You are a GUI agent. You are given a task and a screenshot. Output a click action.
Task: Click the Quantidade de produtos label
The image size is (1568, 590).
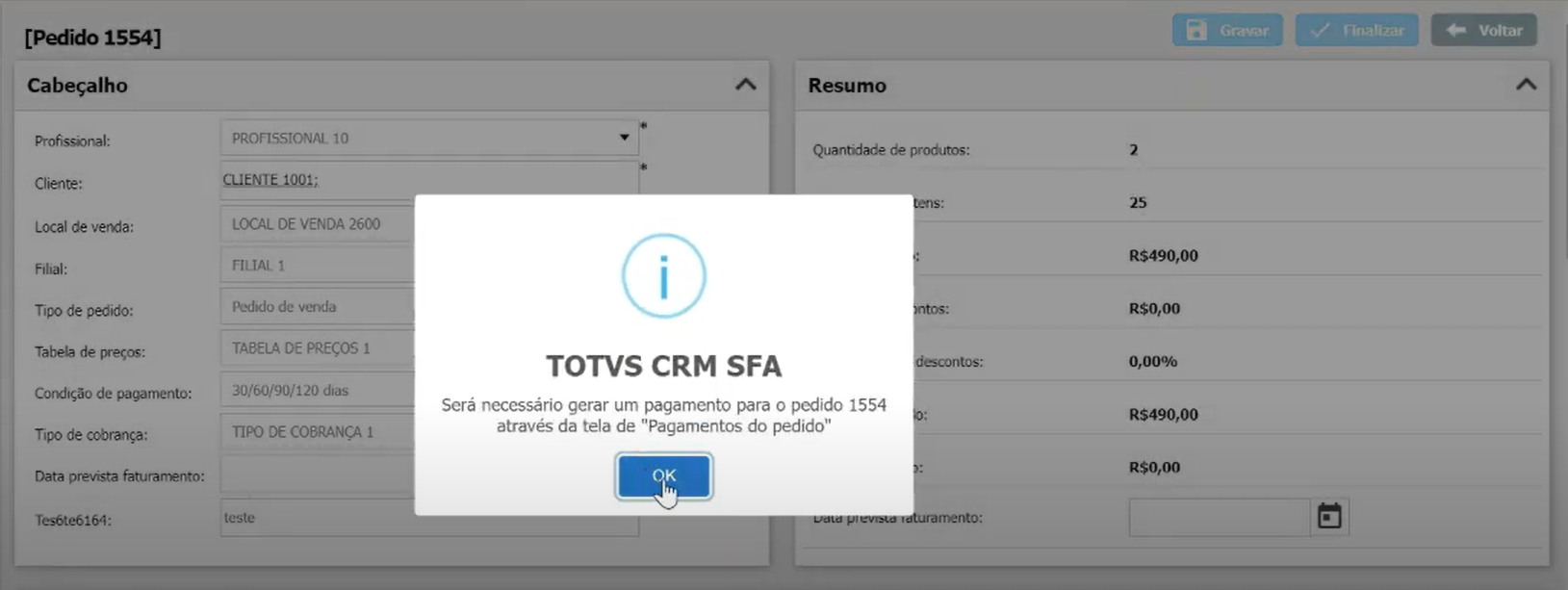(x=891, y=150)
